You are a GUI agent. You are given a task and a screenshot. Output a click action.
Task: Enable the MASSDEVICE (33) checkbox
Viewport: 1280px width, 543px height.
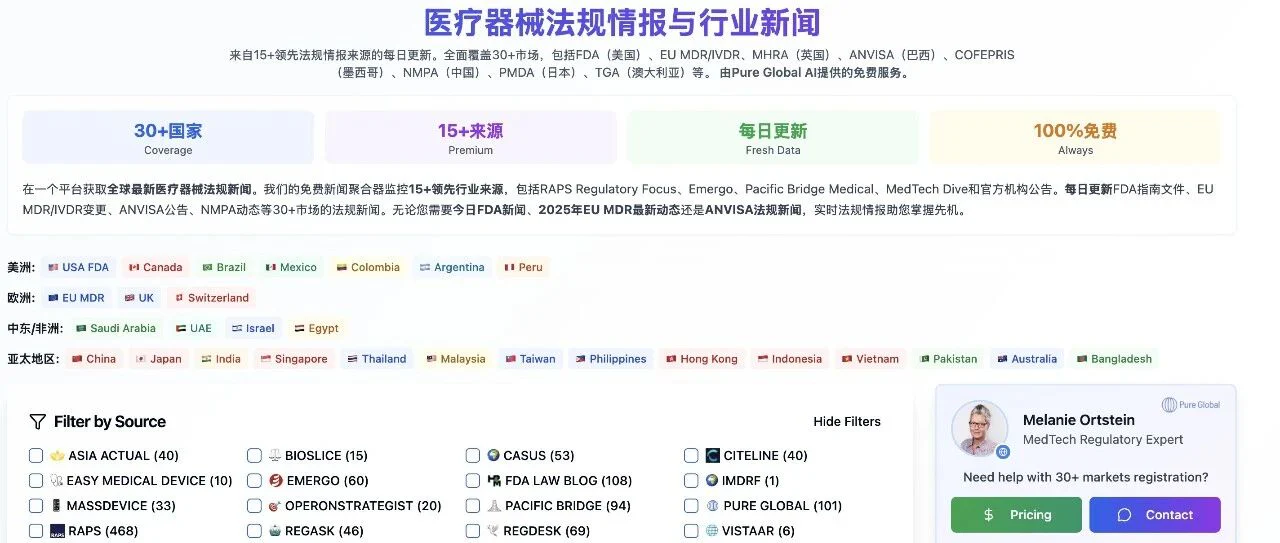click(36, 506)
